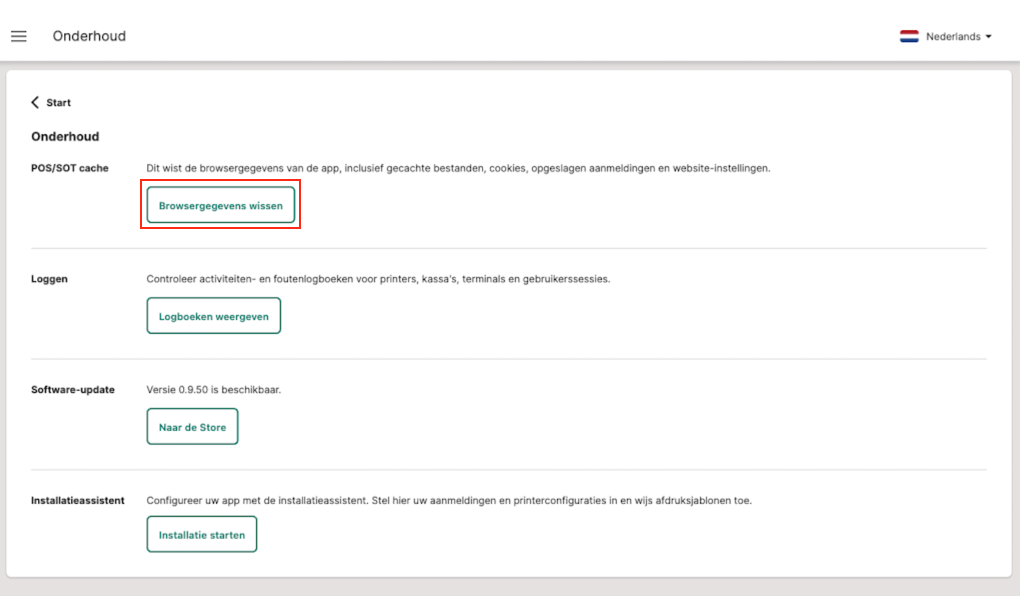Screen dimensions: 1021x596
Task: Launch the wizard with Installatie starten
Action: [x=201, y=534]
